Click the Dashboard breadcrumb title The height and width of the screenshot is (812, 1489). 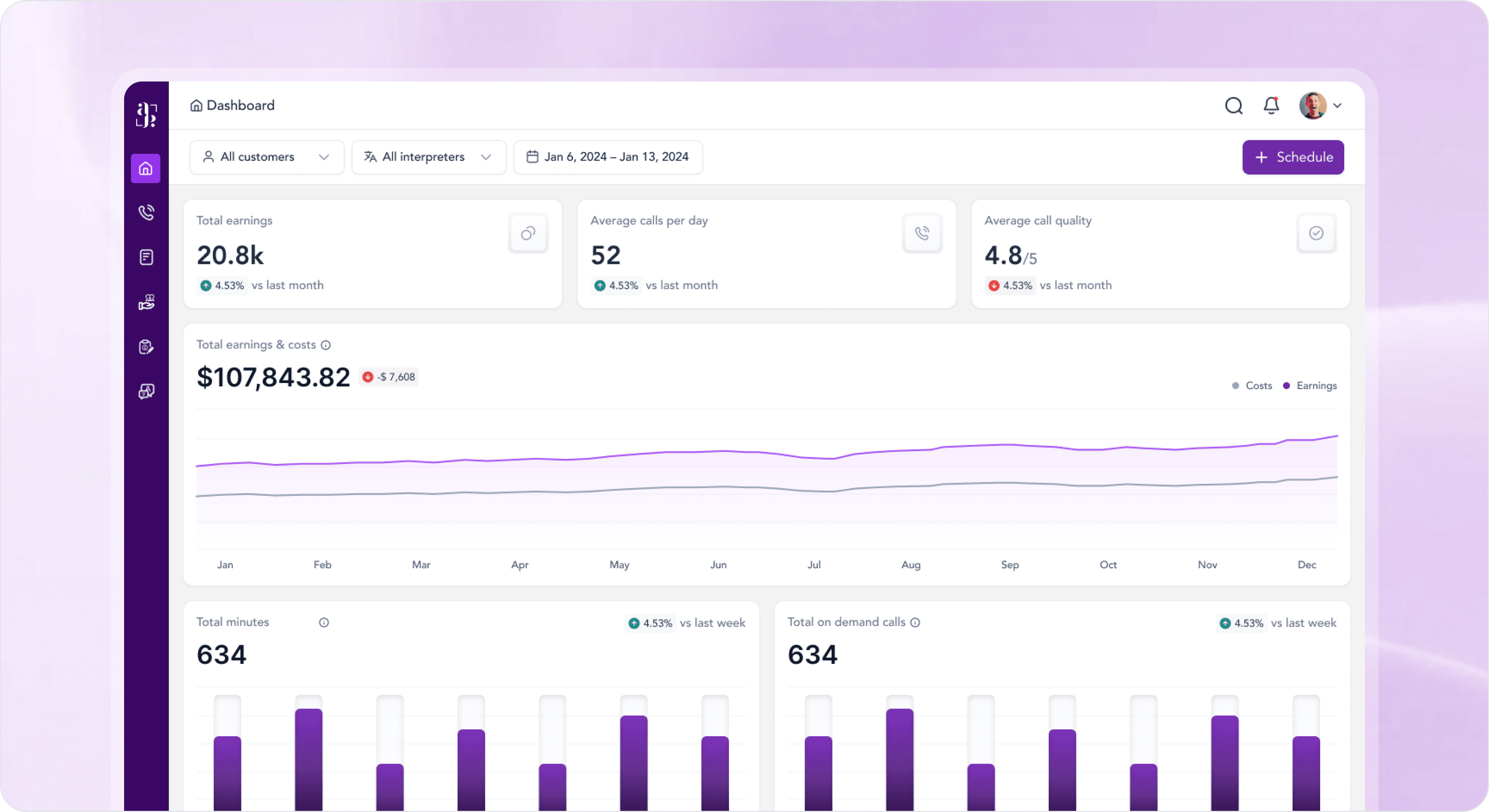tap(240, 106)
